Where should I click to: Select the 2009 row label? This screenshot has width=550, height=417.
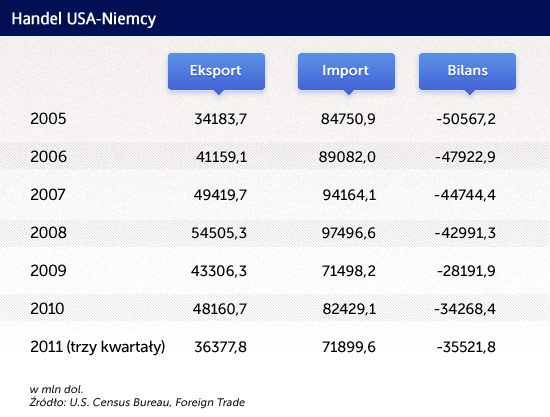click(x=48, y=271)
